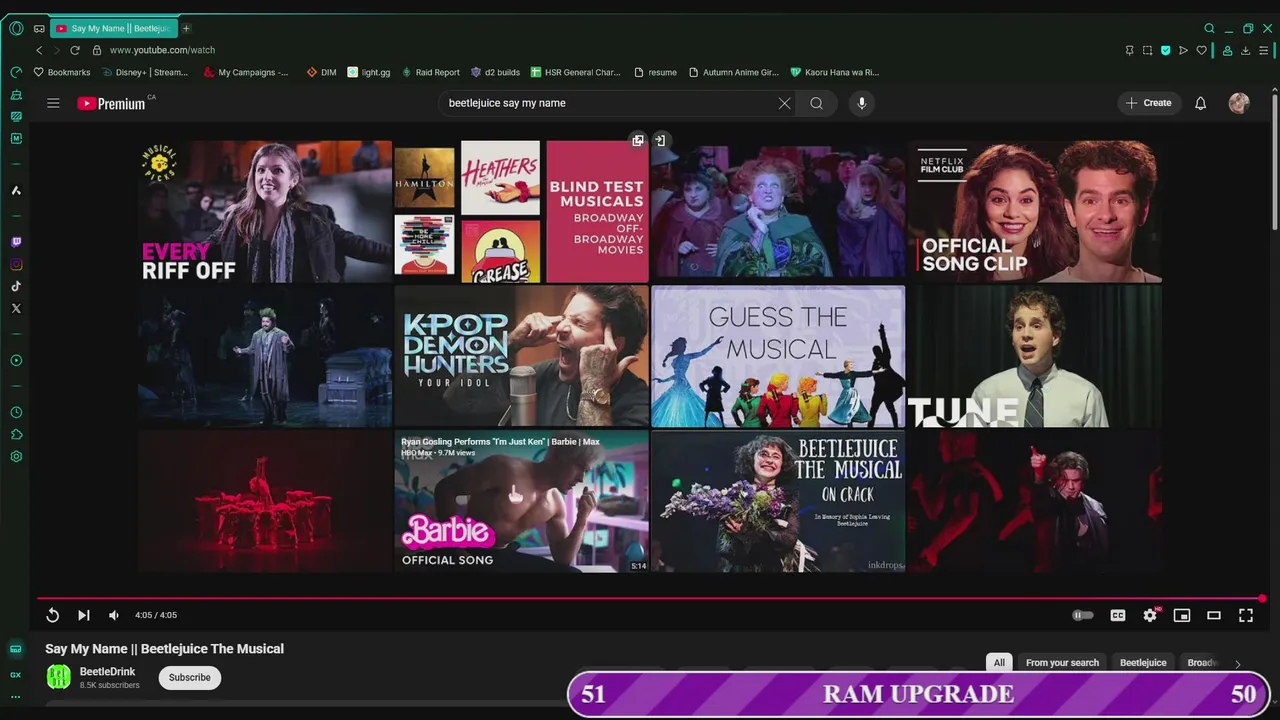
Task: Select Say My Name browser tab
Action: [x=112, y=28]
